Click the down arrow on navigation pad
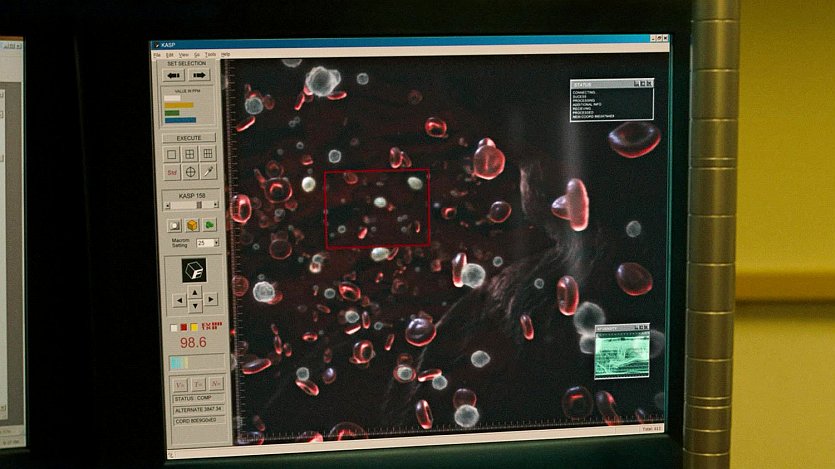The width and height of the screenshot is (835, 469). (194, 307)
